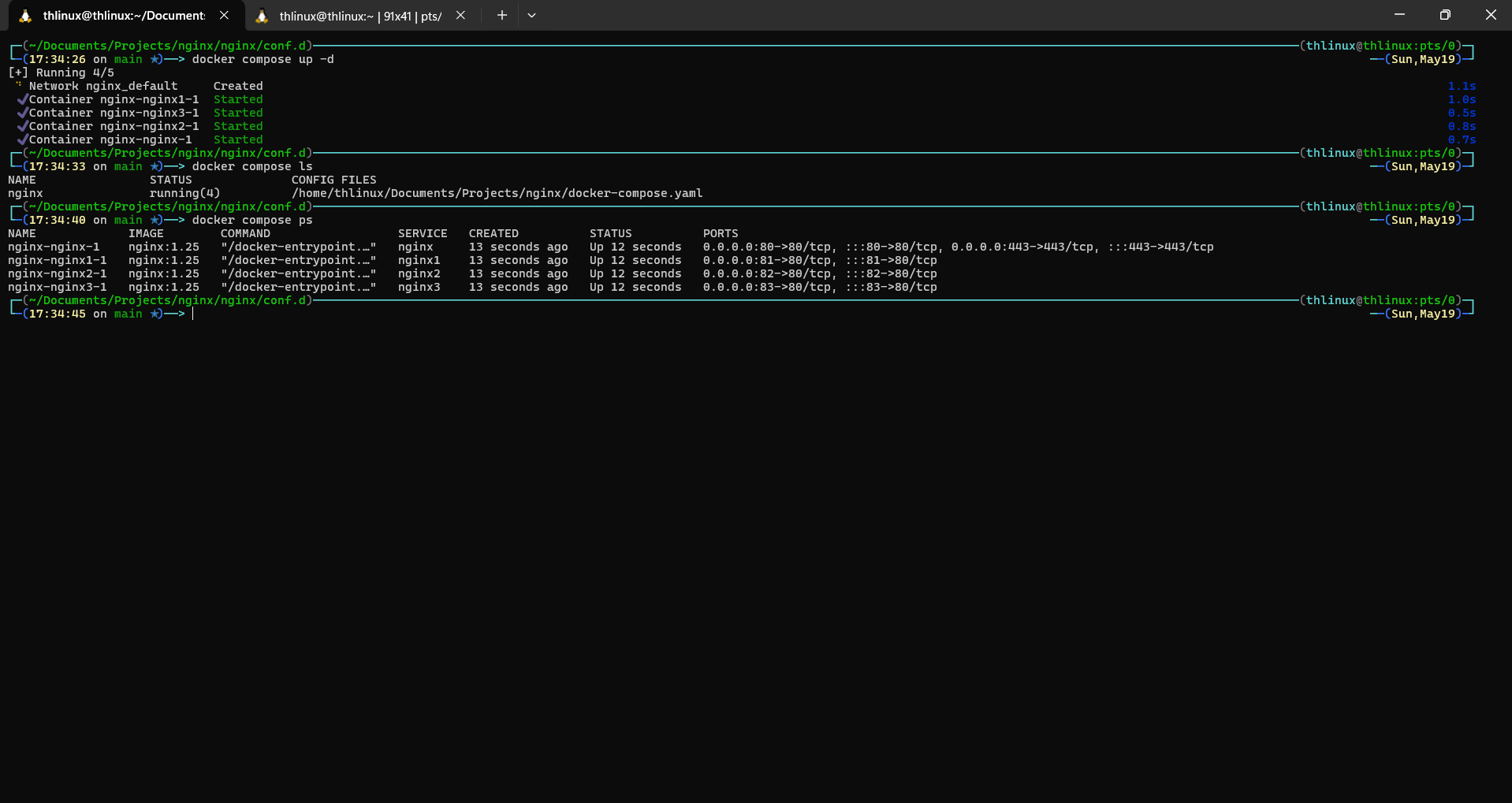Click 'Container nginx-nginx-1' line
Image resolution: width=1512 pixels, height=803 pixels.
[110, 140]
